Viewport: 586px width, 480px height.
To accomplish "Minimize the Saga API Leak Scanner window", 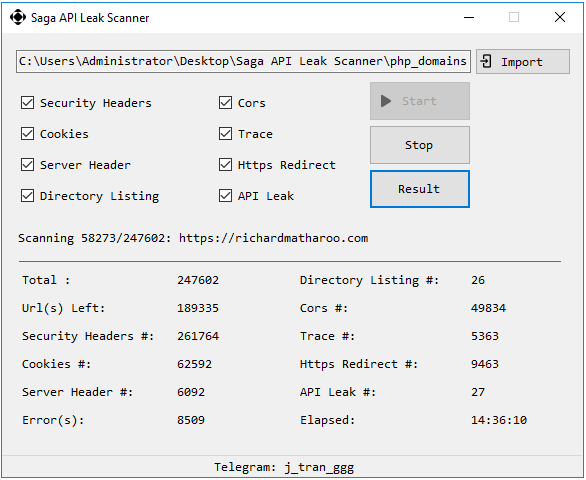I will coord(469,17).
